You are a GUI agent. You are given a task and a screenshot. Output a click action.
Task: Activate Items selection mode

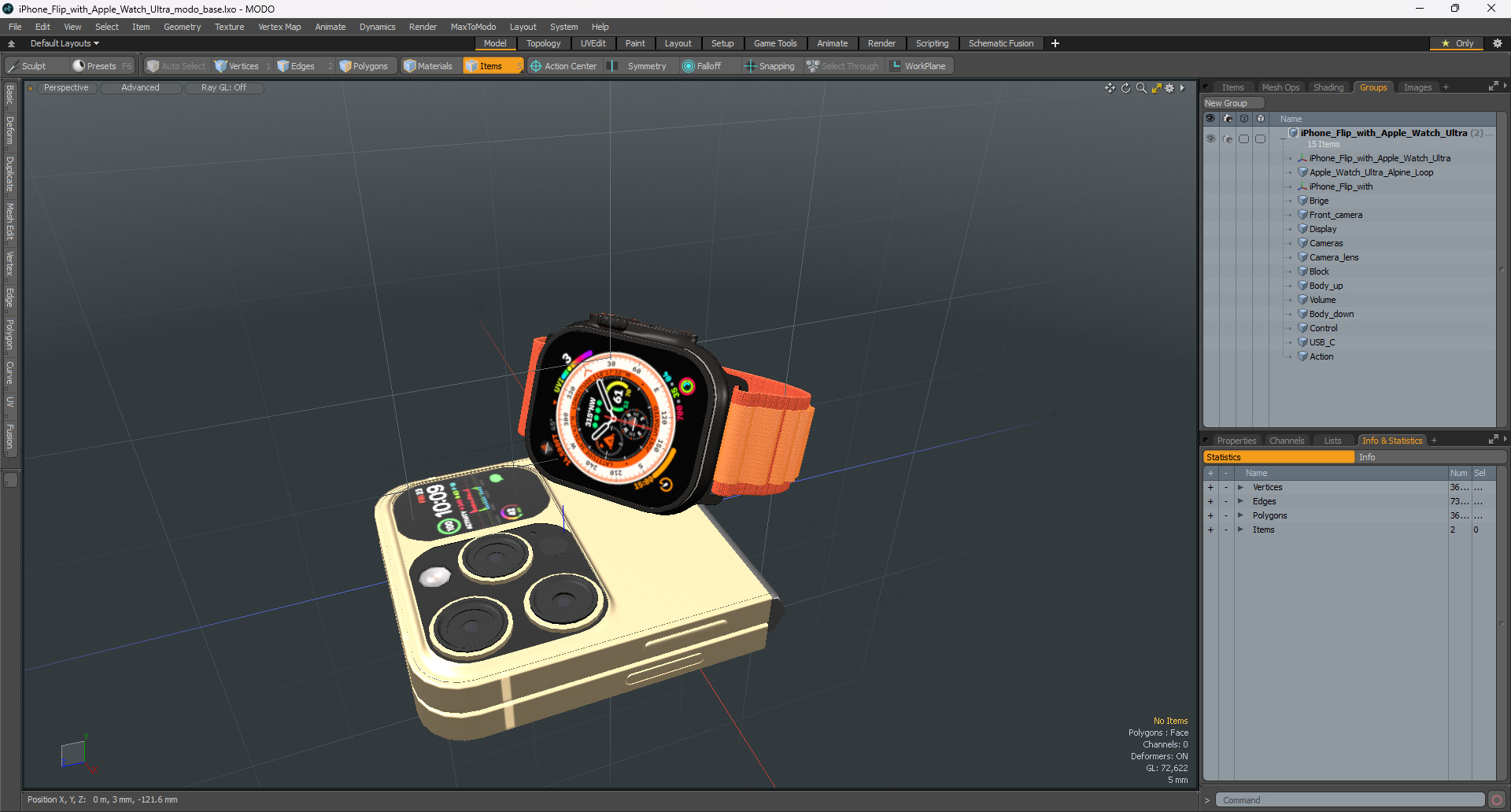tap(492, 66)
